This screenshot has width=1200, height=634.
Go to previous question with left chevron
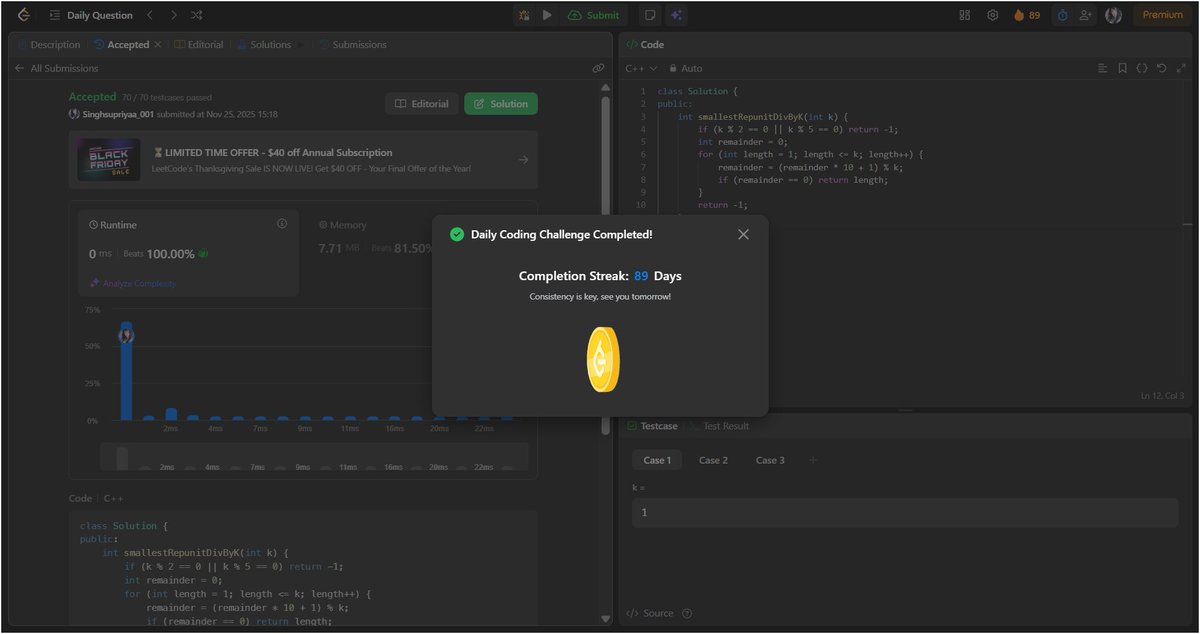pyautogui.click(x=148, y=14)
